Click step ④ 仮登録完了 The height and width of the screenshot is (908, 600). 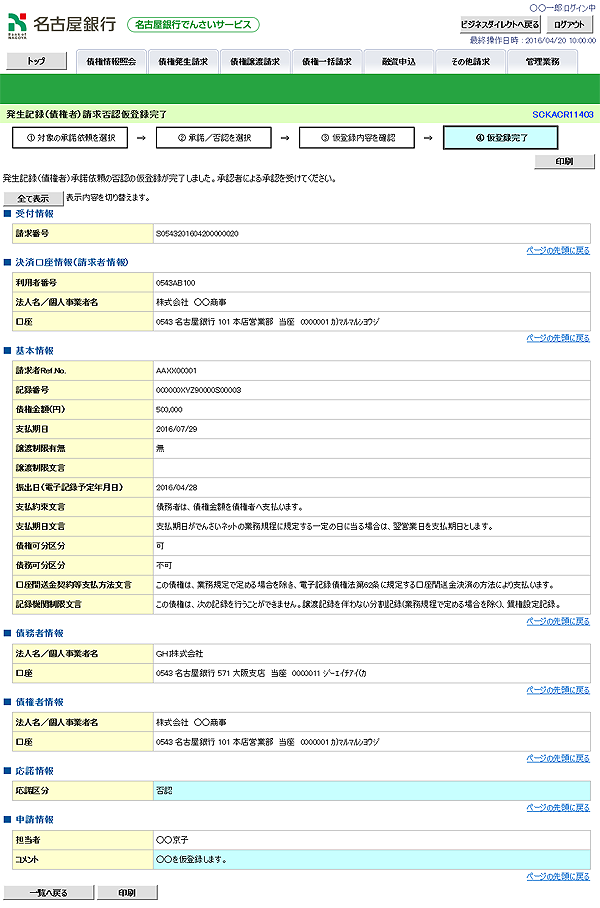[500, 138]
